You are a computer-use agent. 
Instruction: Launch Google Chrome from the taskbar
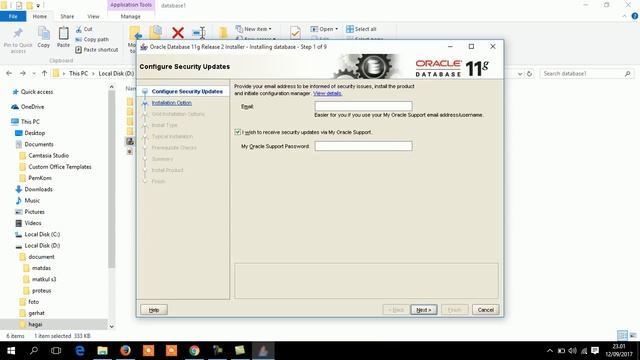point(194,351)
